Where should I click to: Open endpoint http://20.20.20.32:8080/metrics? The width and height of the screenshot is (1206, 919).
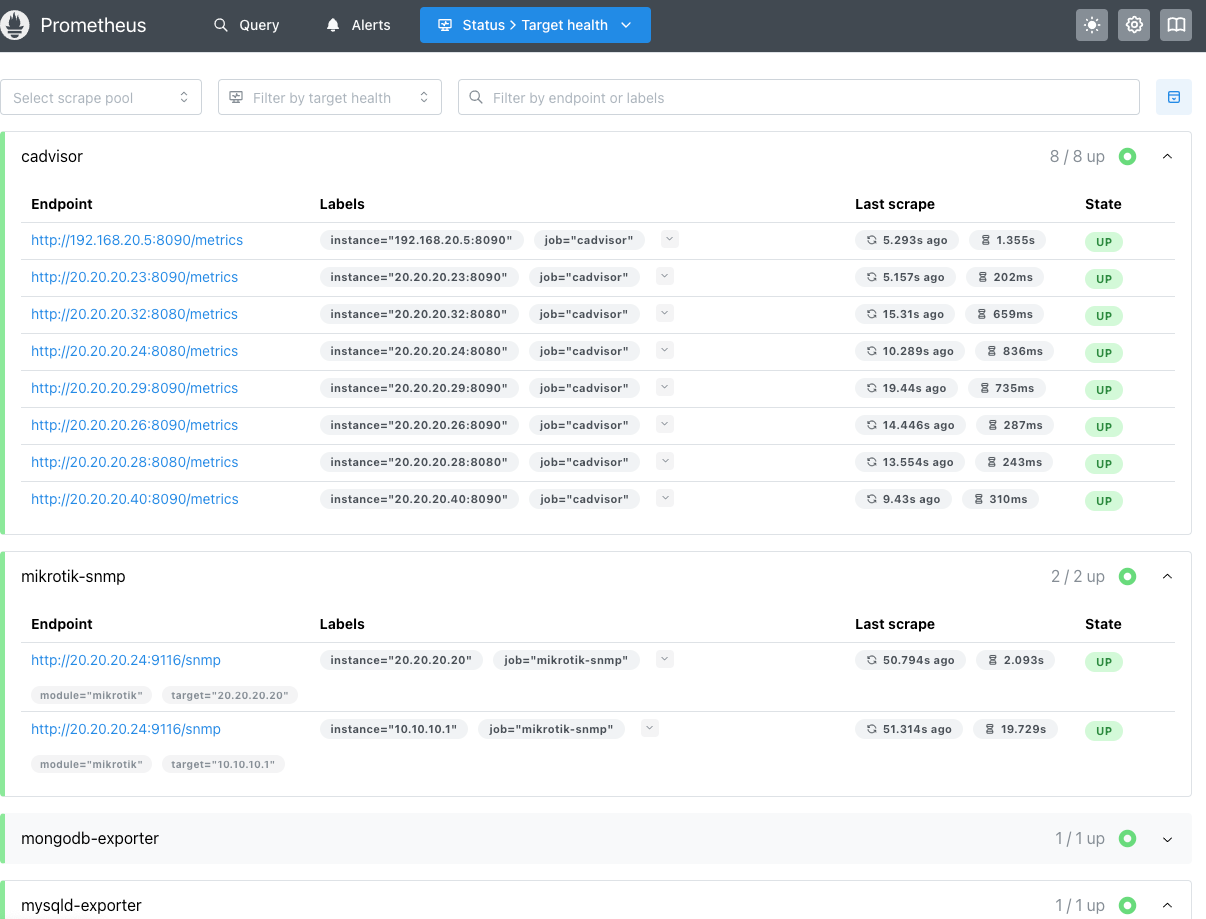(134, 314)
